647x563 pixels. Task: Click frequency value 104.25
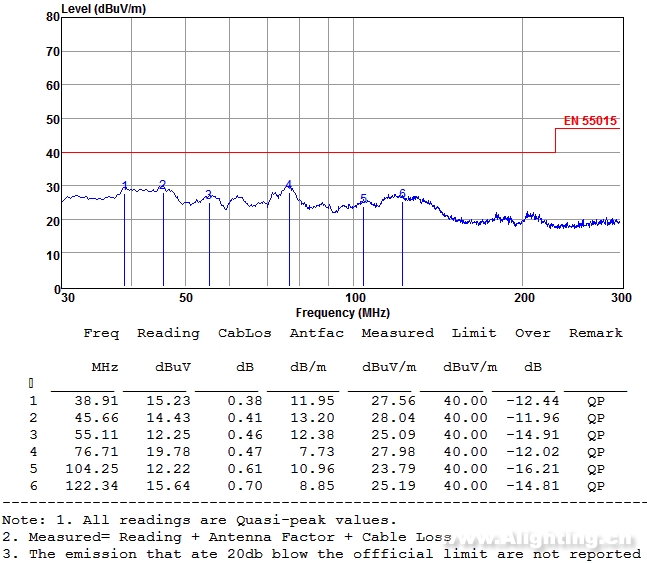(x=92, y=469)
